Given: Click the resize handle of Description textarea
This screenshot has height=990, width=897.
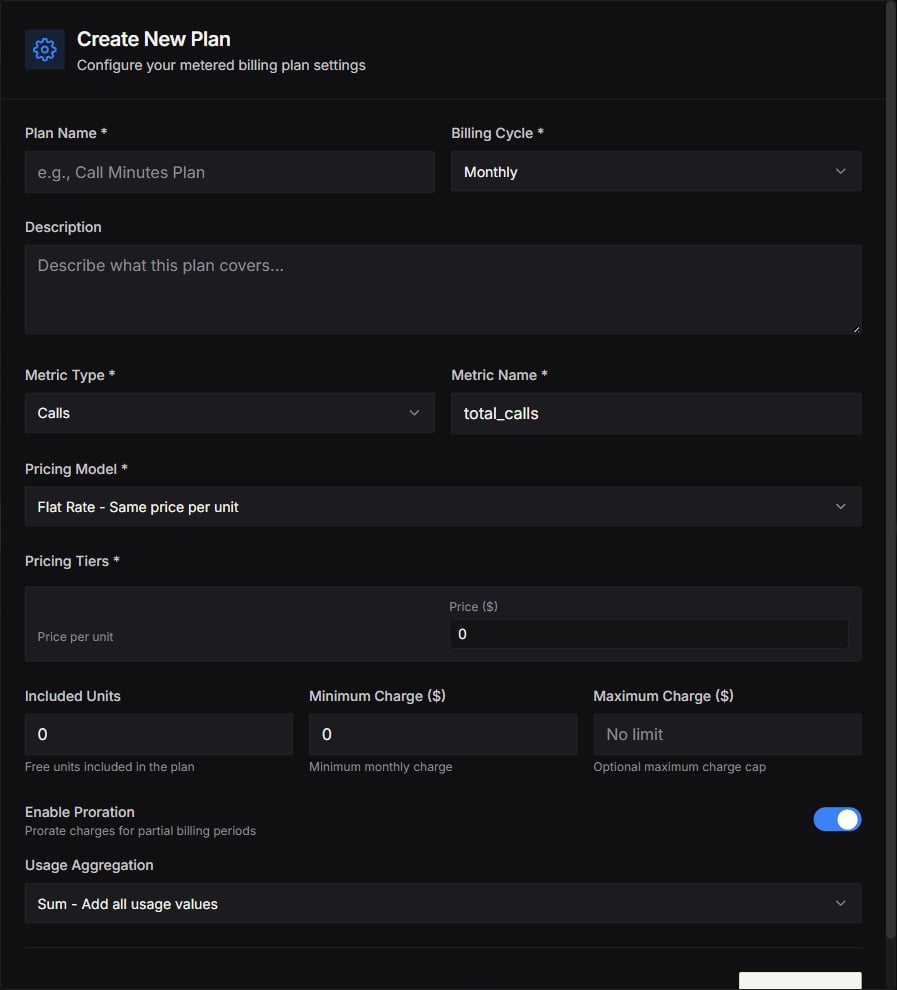Looking at the screenshot, I should click(x=857, y=329).
